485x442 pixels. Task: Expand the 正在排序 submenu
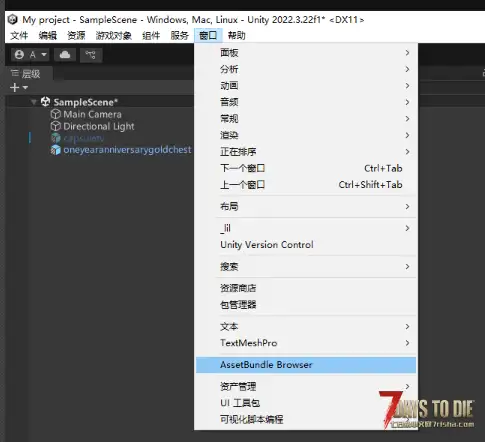[306, 152]
